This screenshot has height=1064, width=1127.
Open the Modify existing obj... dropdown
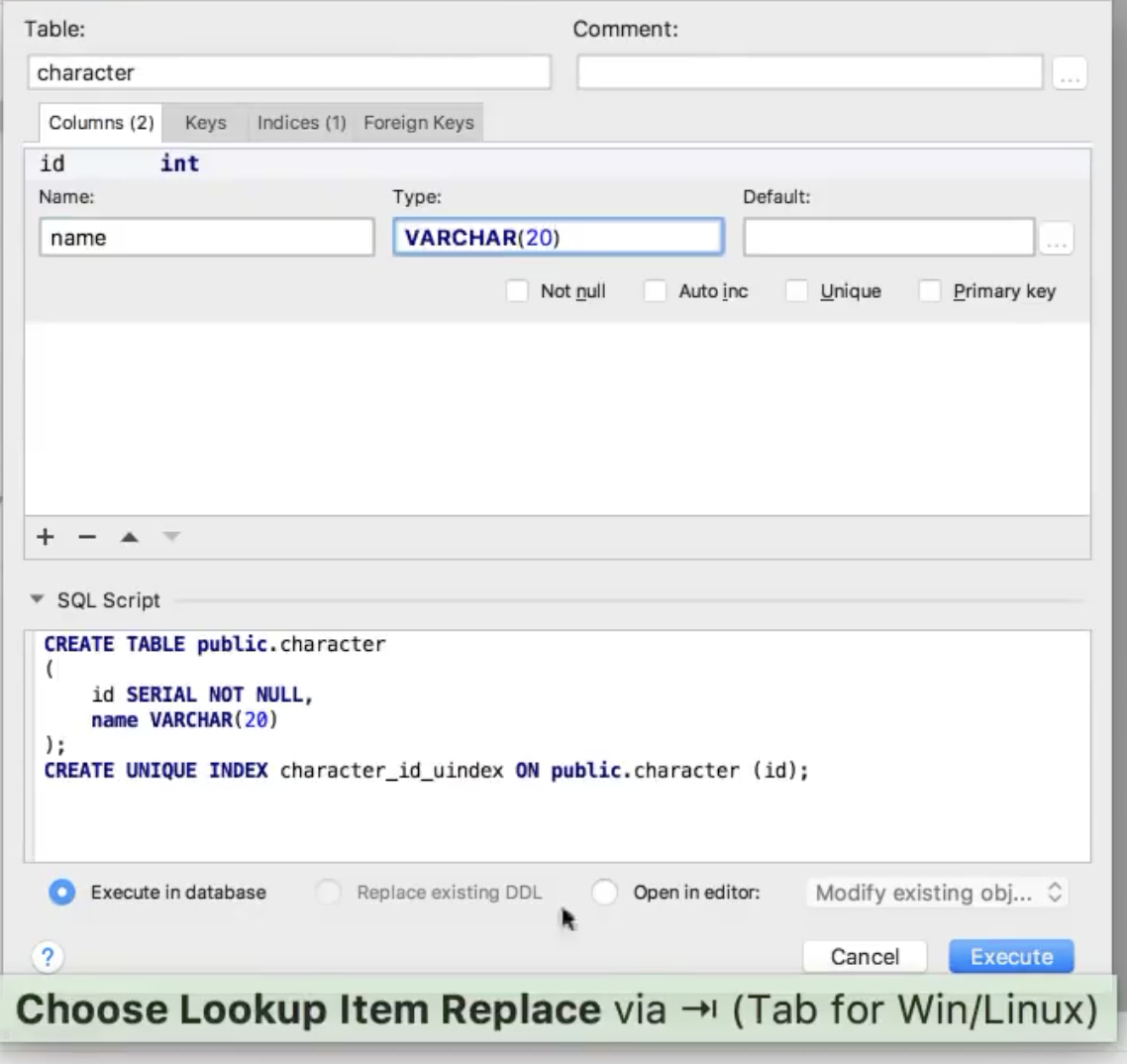tap(937, 893)
